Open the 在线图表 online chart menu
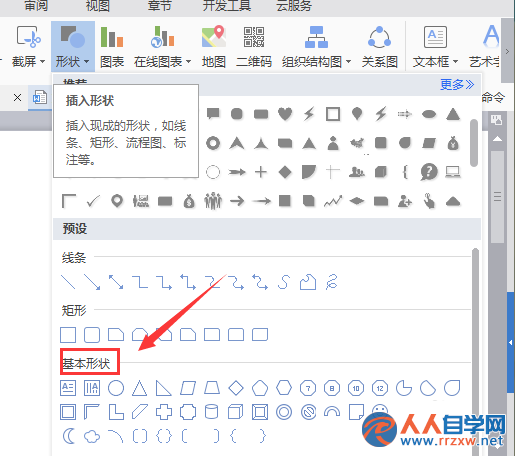Viewport: 515px width, 456px height. [x=162, y=47]
